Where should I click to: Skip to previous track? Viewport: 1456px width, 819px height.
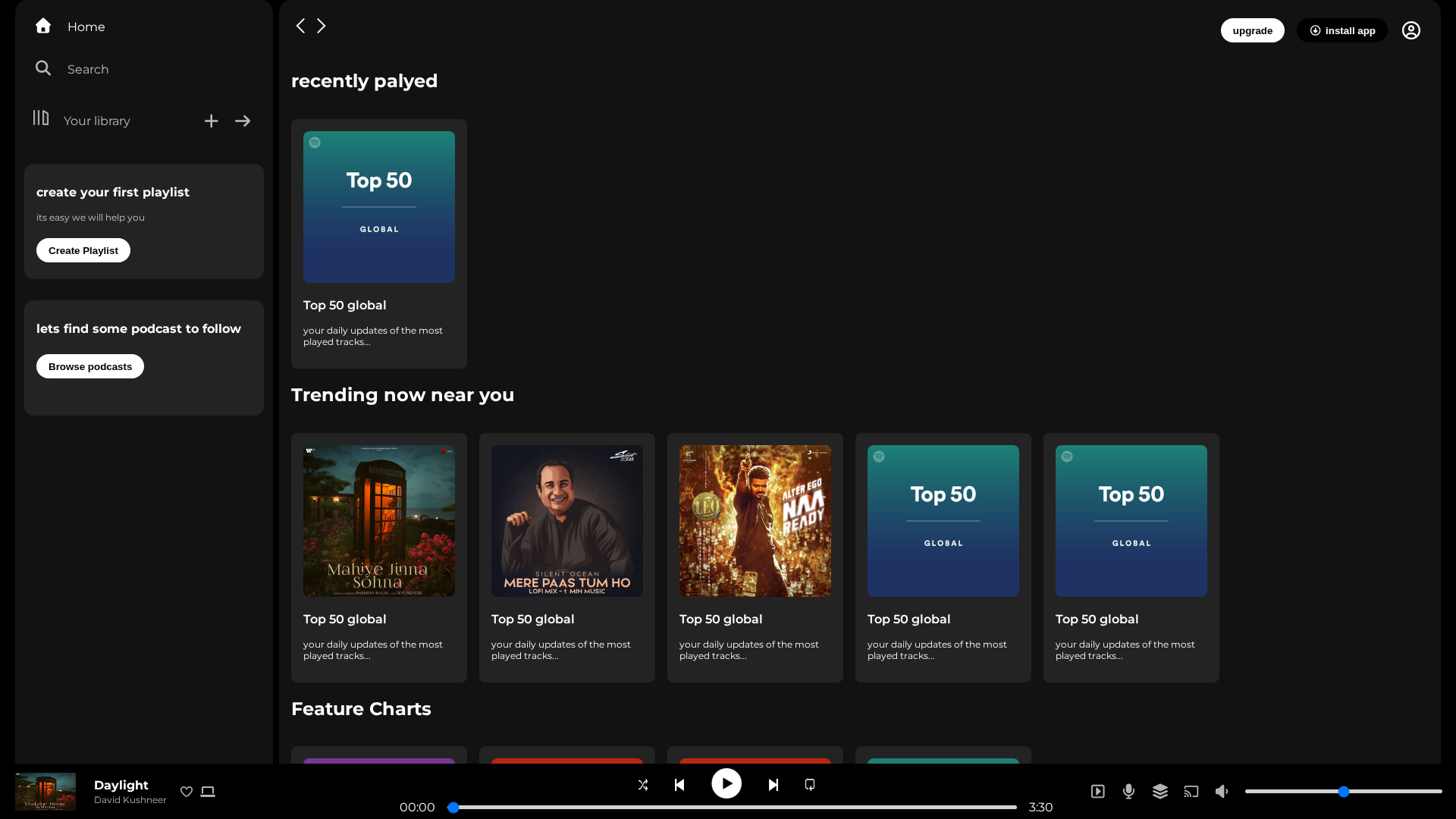679,785
